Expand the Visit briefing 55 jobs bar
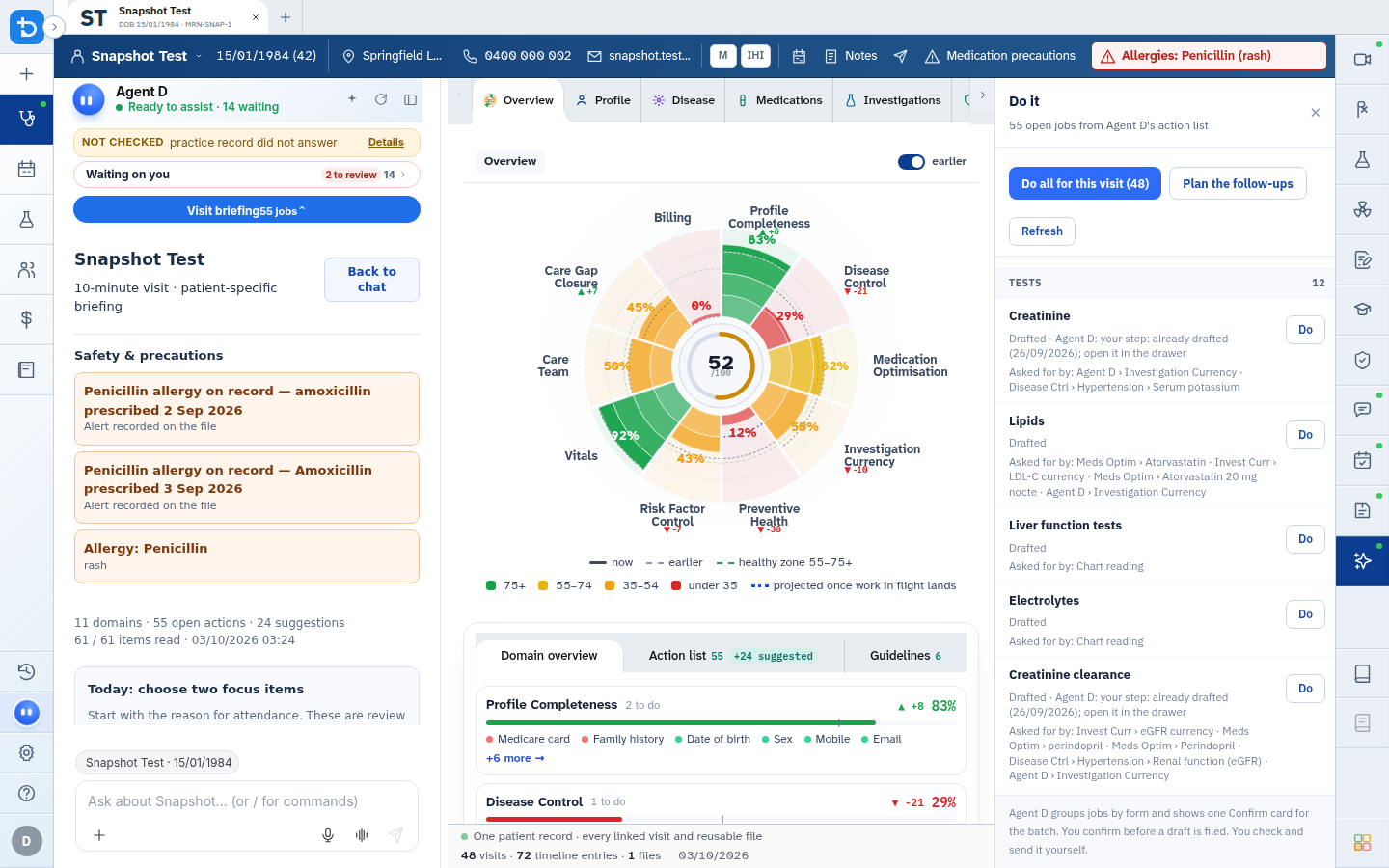The height and width of the screenshot is (868, 1389). click(x=247, y=209)
